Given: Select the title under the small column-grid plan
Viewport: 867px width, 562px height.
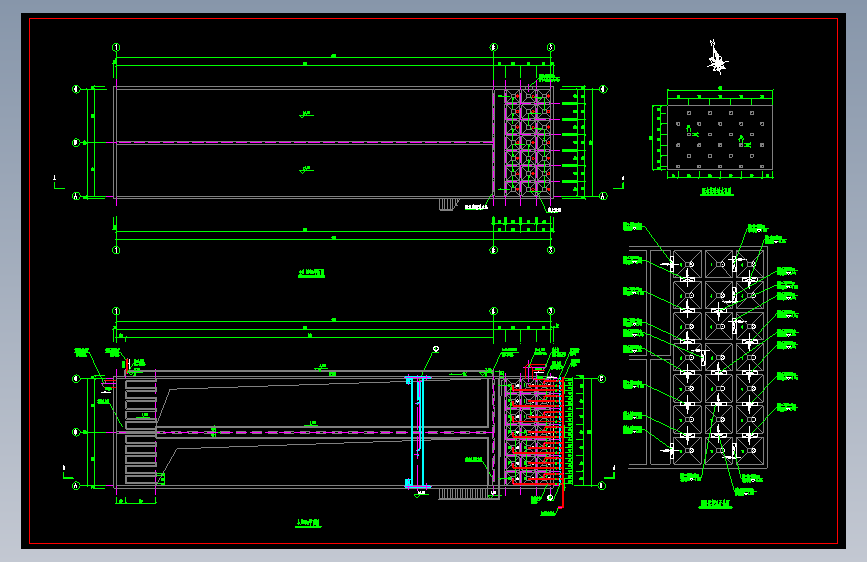Looking at the screenshot, I should (717, 191).
